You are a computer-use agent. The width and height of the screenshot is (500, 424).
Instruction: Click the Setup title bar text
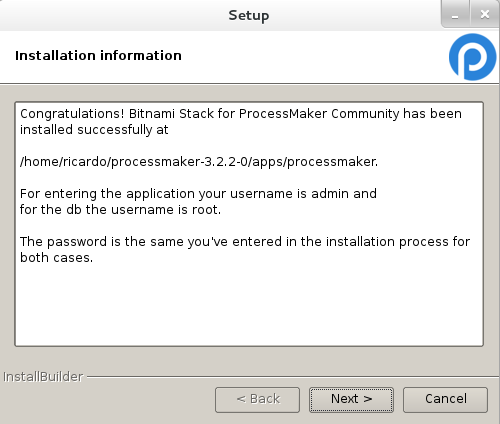249,16
